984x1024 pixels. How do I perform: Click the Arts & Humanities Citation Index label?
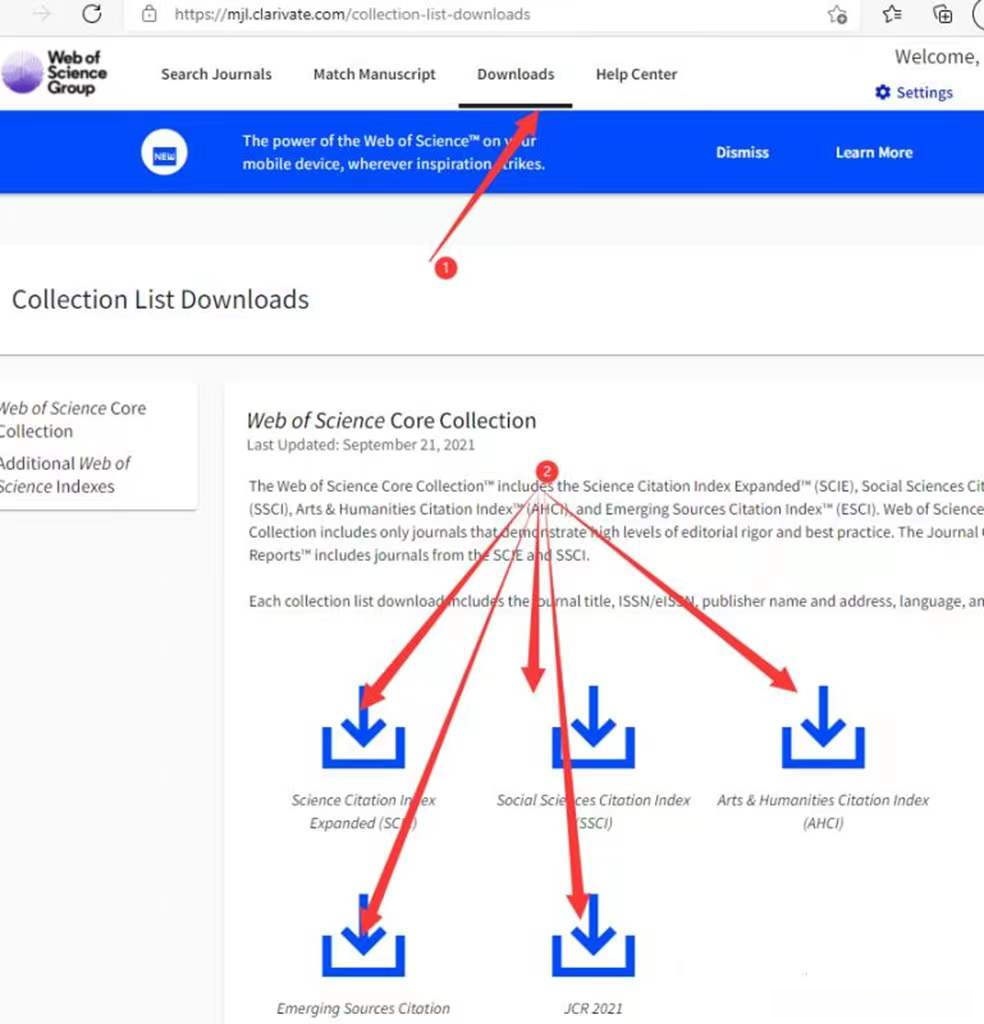pos(823,811)
